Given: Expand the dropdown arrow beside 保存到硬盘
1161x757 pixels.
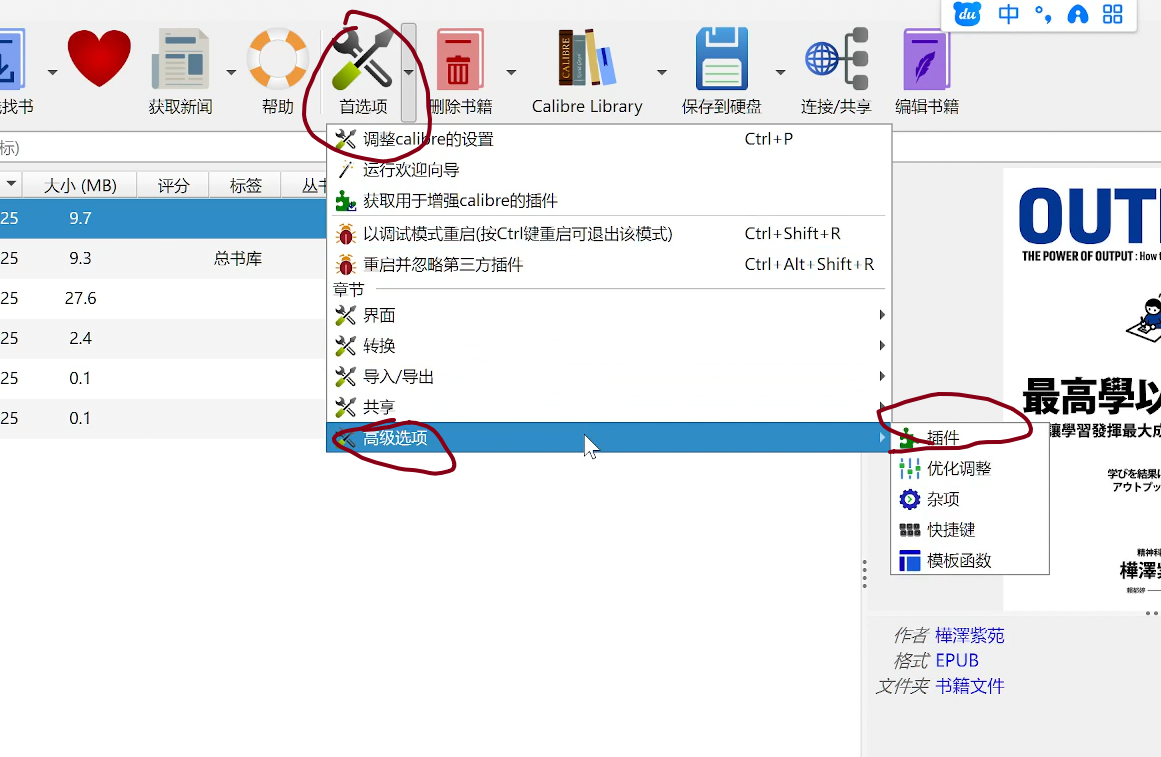Looking at the screenshot, I should (x=780, y=73).
